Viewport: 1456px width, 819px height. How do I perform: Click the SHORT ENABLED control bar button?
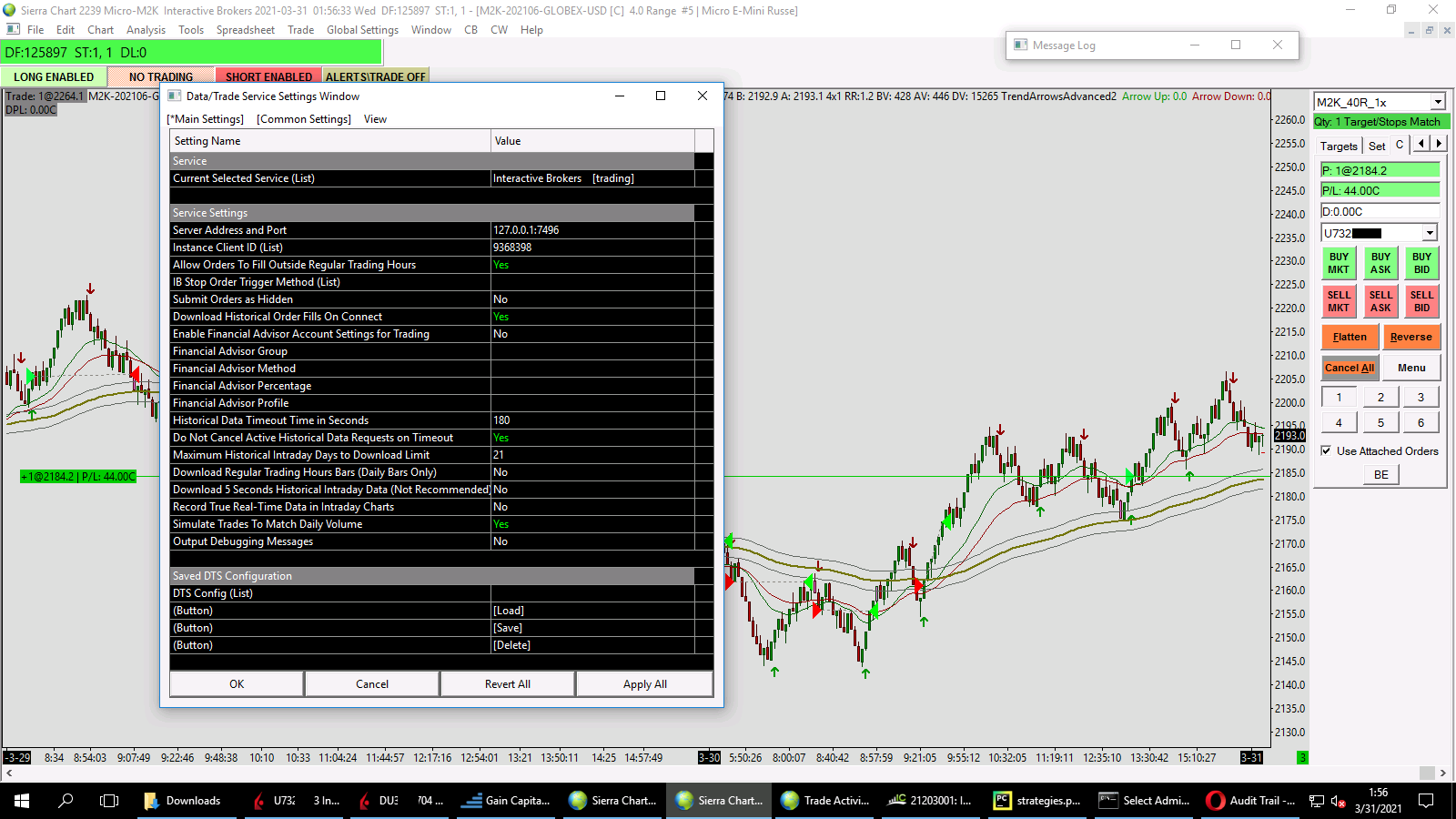point(268,76)
